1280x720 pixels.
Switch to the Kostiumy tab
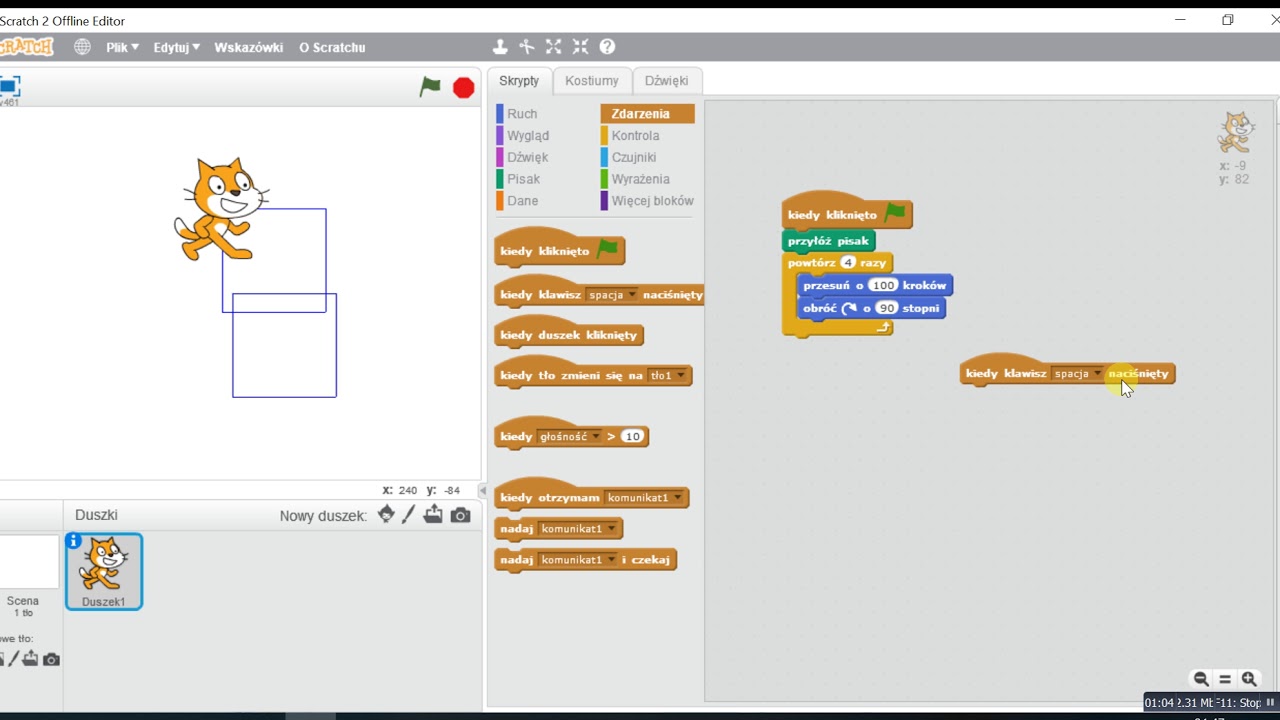click(592, 81)
